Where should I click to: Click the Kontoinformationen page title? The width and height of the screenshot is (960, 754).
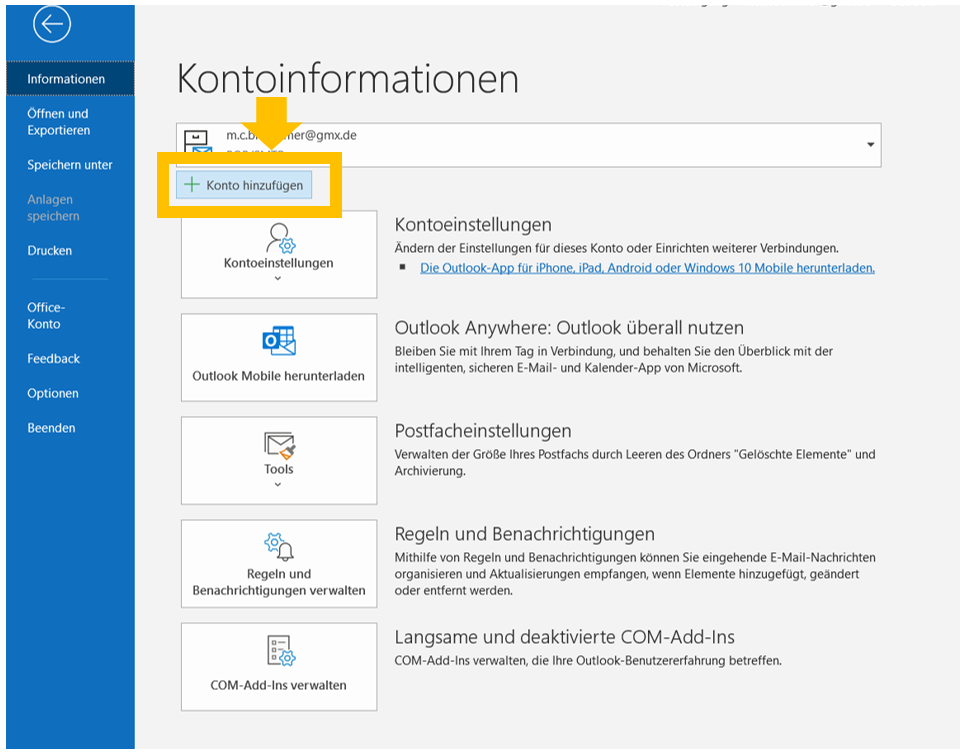point(348,78)
